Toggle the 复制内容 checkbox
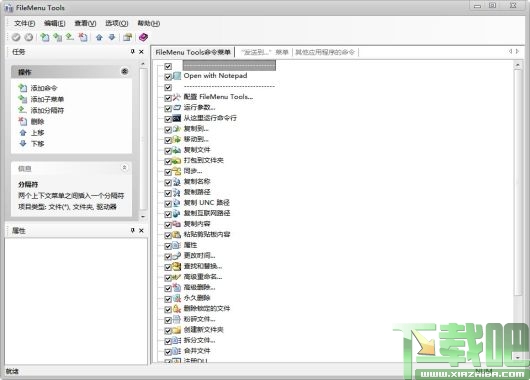This screenshot has width=530, height=380. pyautogui.click(x=168, y=225)
